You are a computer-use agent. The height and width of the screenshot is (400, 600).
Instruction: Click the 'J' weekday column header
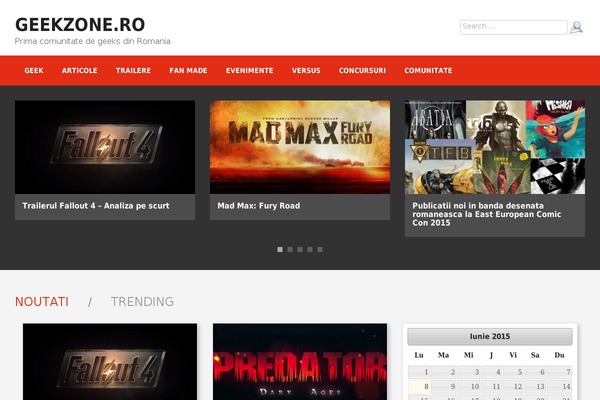coord(491,355)
